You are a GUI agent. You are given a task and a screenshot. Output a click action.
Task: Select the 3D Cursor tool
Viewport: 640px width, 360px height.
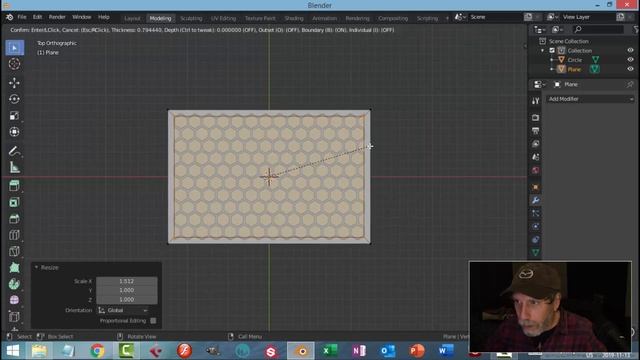click(x=14, y=64)
